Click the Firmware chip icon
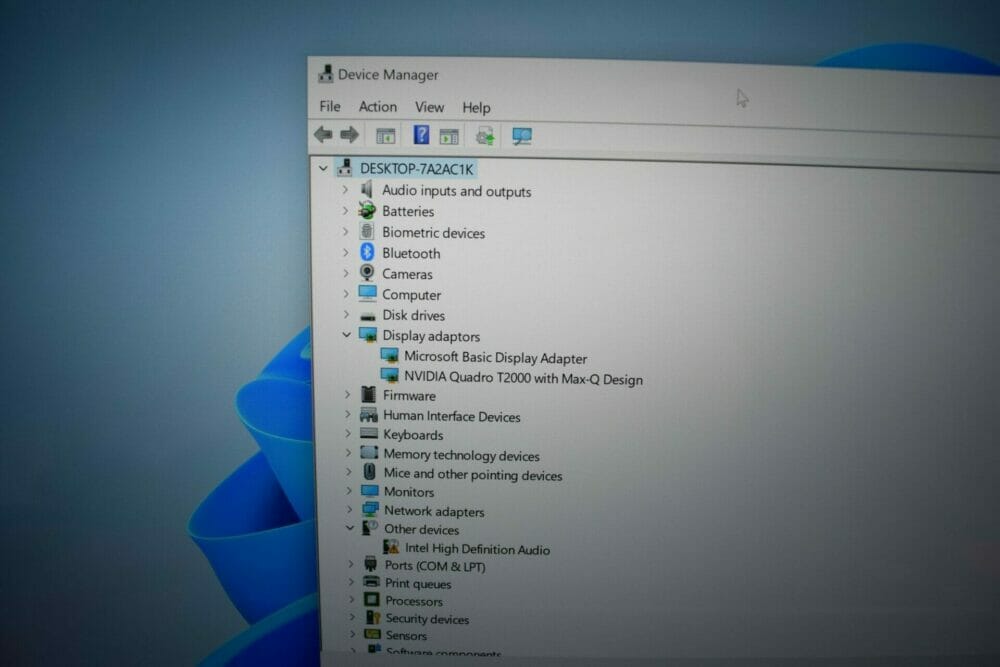Screen dimensions: 1000x667 click(368, 395)
